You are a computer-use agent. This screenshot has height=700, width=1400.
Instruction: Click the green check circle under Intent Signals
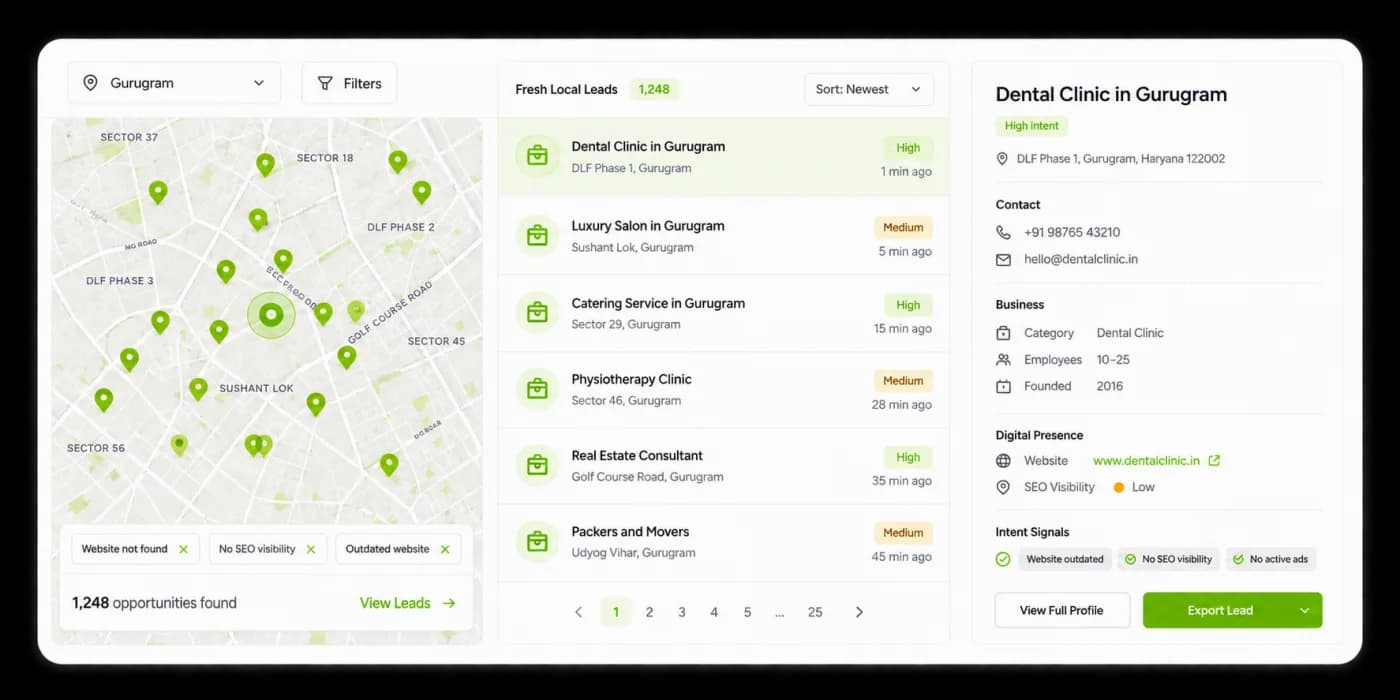pos(1003,559)
